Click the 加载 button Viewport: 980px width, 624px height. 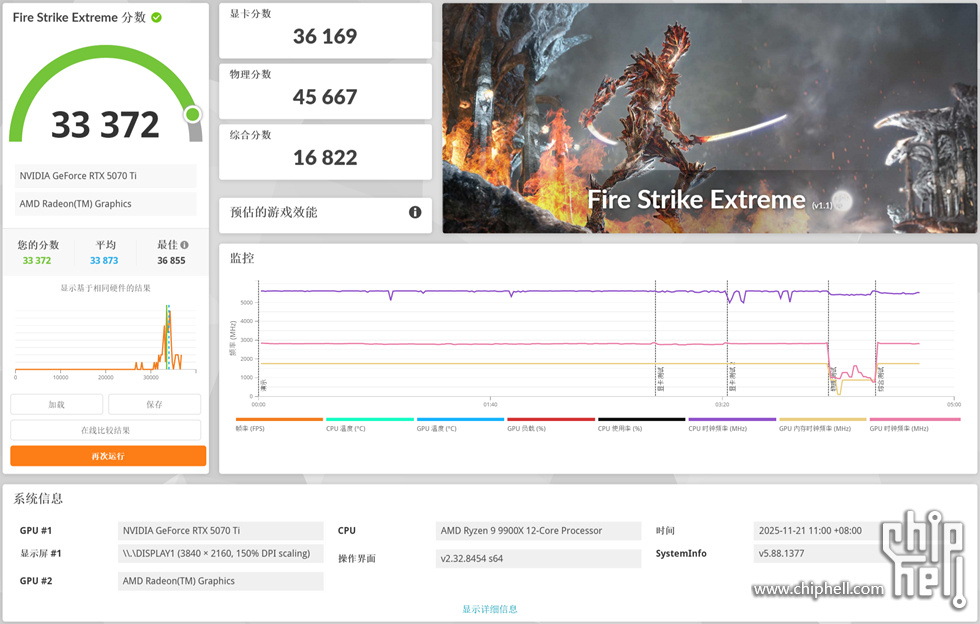[x=56, y=404]
